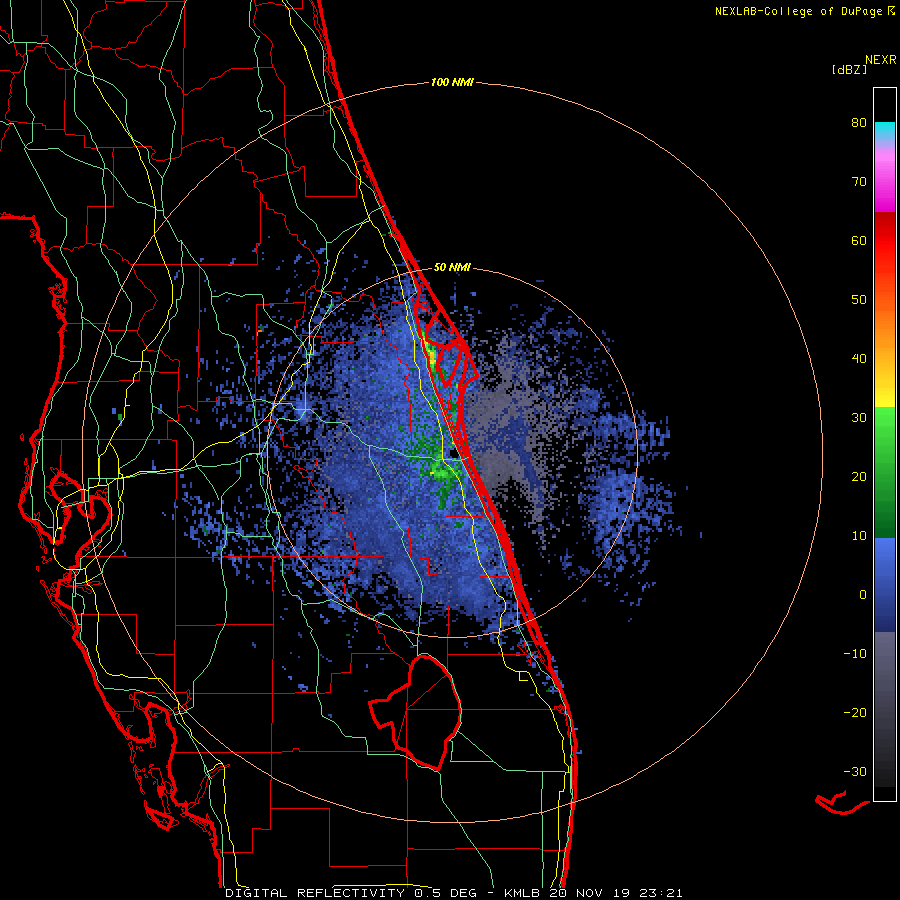Click the NEXLAB-College of DuPage label

pos(799,11)
